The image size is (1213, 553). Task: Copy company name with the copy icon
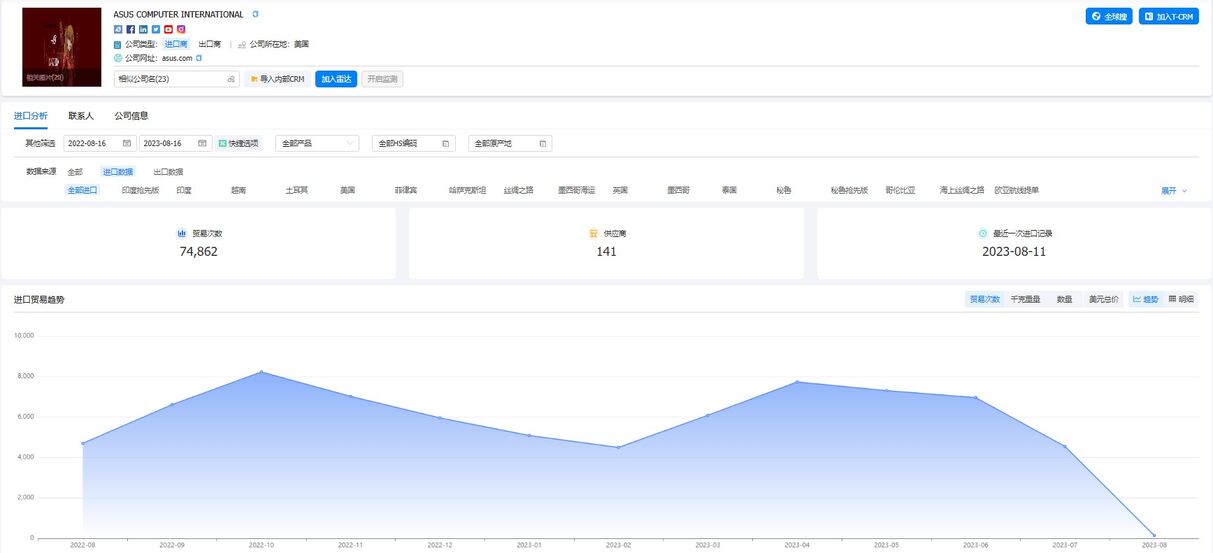coord(255,15)
